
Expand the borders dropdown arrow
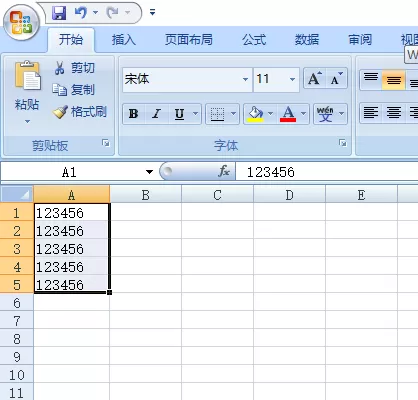point(234,114)
